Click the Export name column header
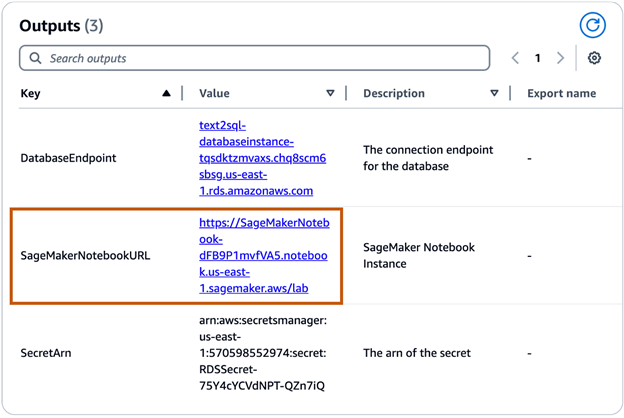The width and height of the screenshot is (624, 418). point(561,93)
